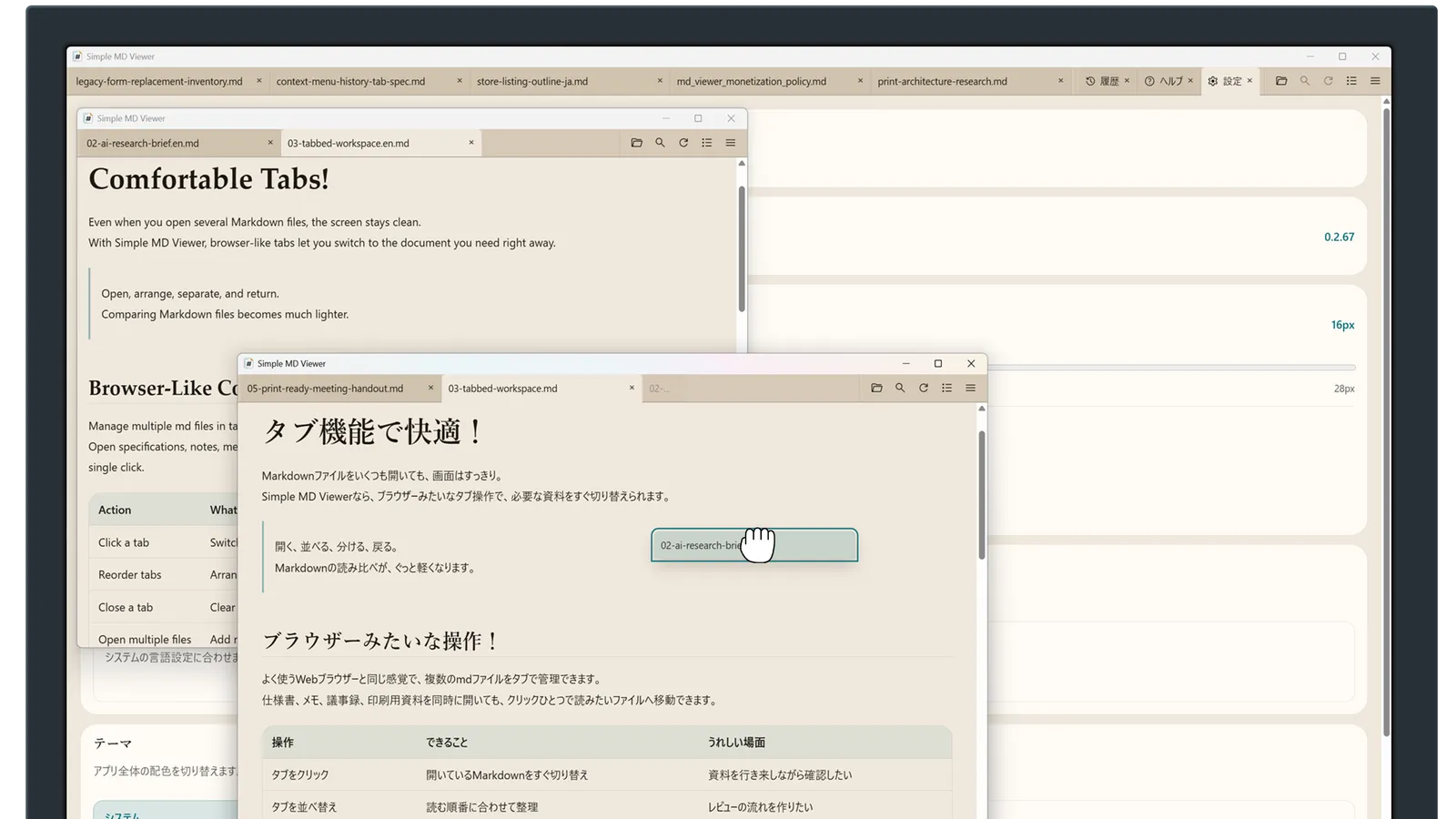Open md_viewer_monetization_policy.md tab
This screenshot has width=1456, height=819.
[769, 81]
